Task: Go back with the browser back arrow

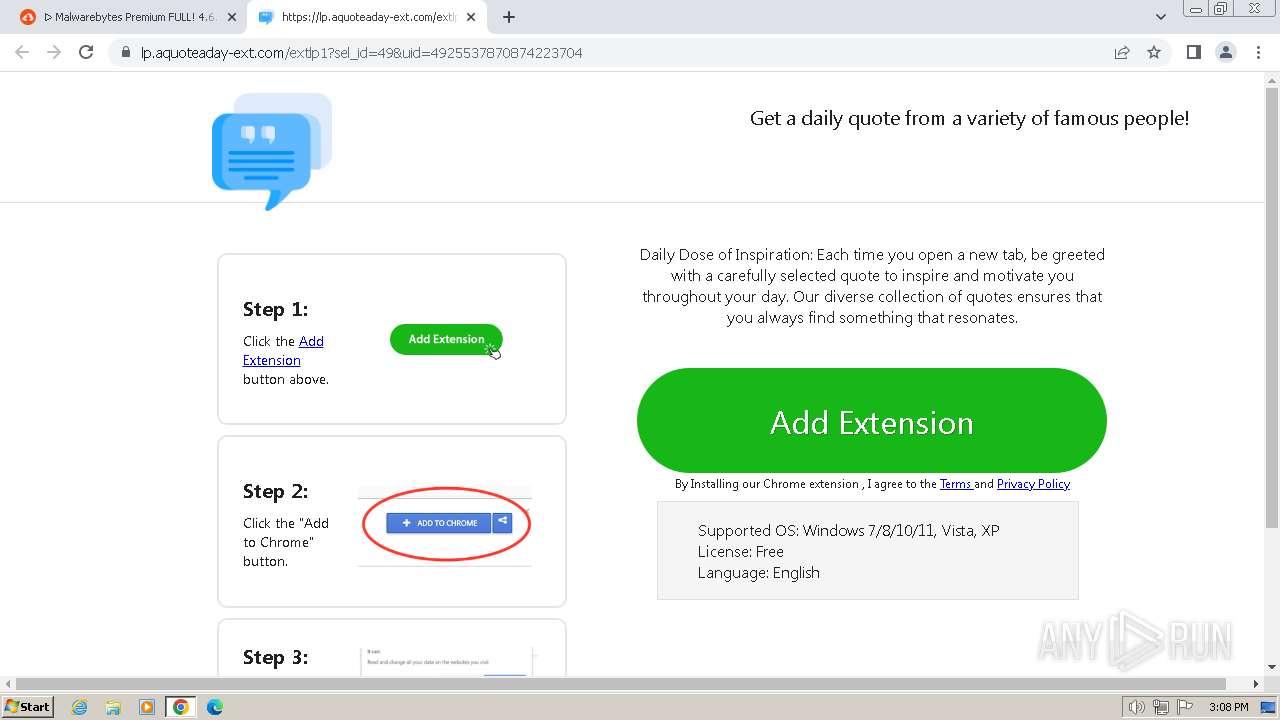Action: coord(22,52)
